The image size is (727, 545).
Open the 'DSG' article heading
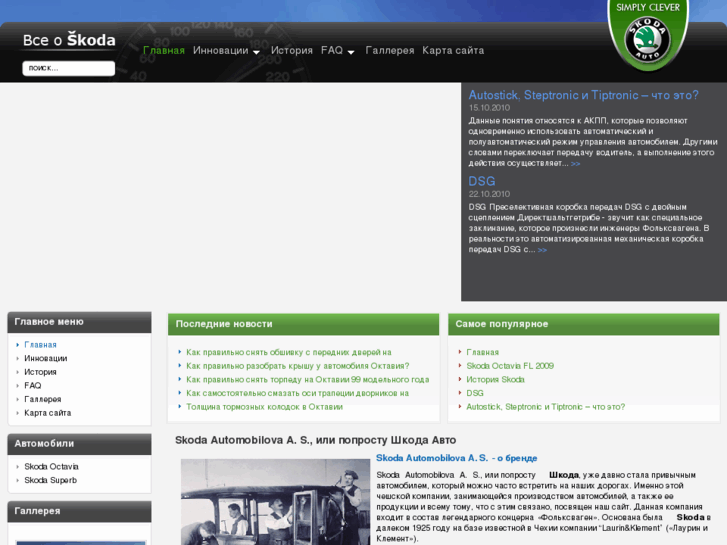pos(482,181)
